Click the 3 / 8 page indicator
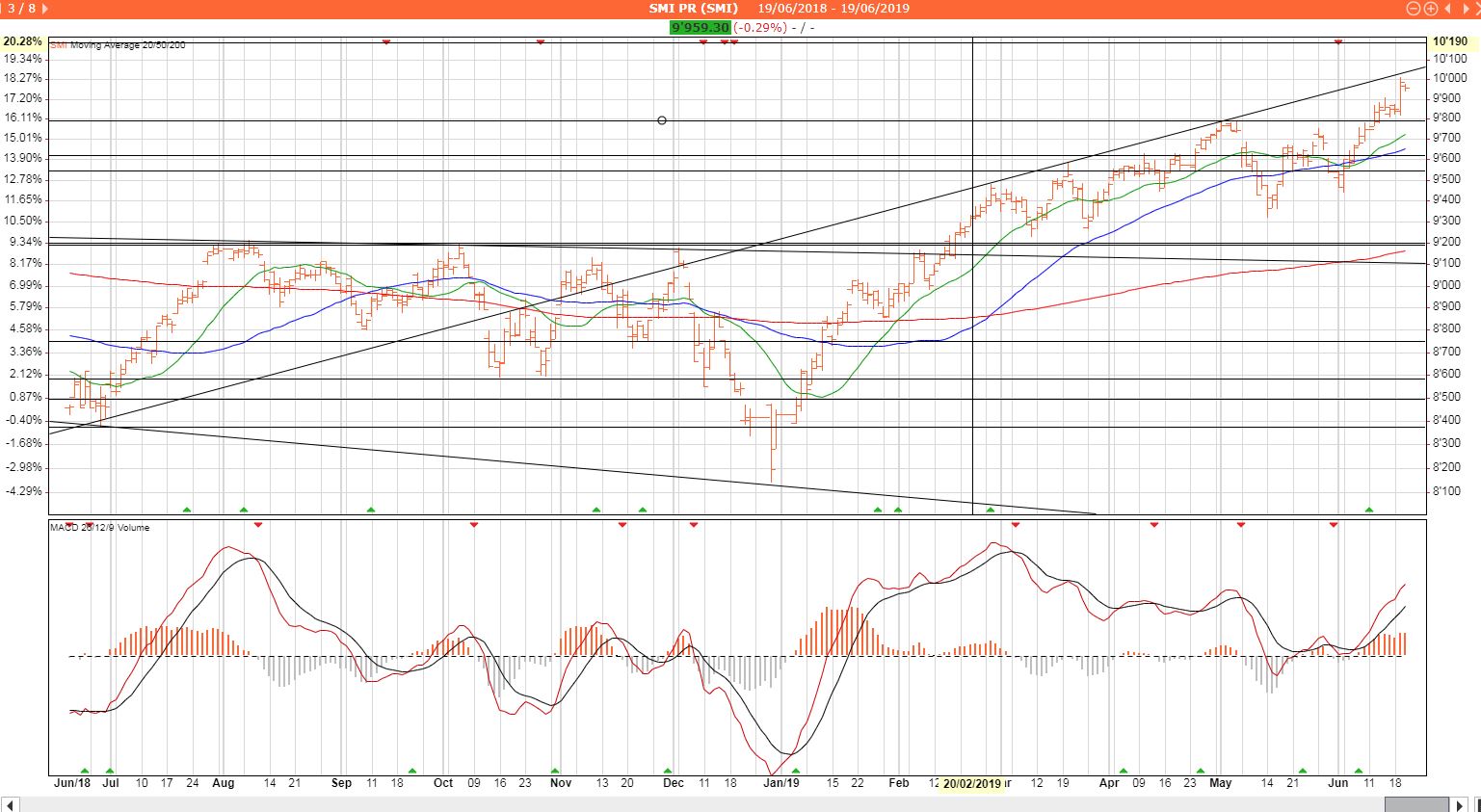Image resolution: width=1481 pixels, height=812 pixels. [x=19, y=9]
